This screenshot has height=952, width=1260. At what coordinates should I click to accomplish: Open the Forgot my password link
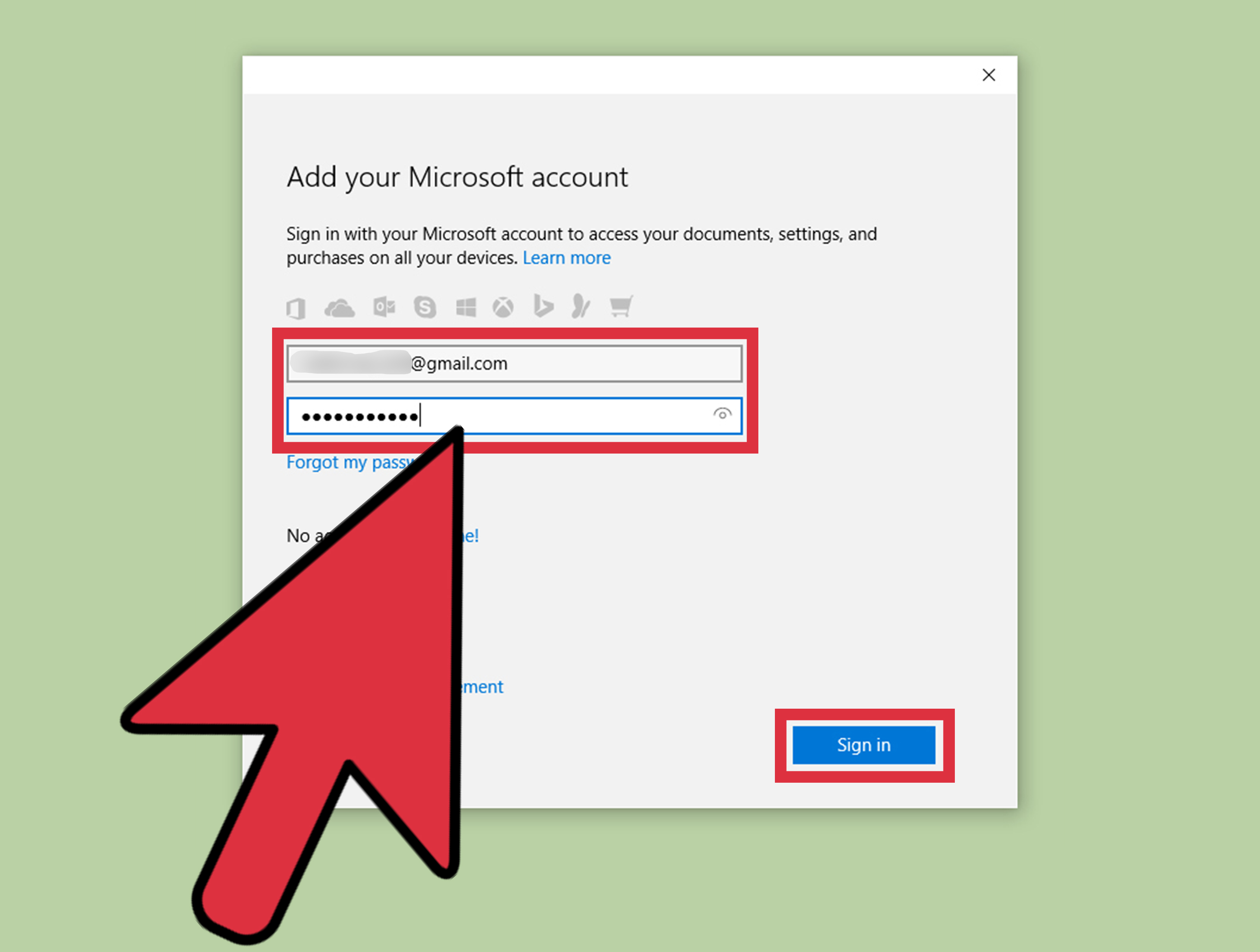[x=348, y=462]
